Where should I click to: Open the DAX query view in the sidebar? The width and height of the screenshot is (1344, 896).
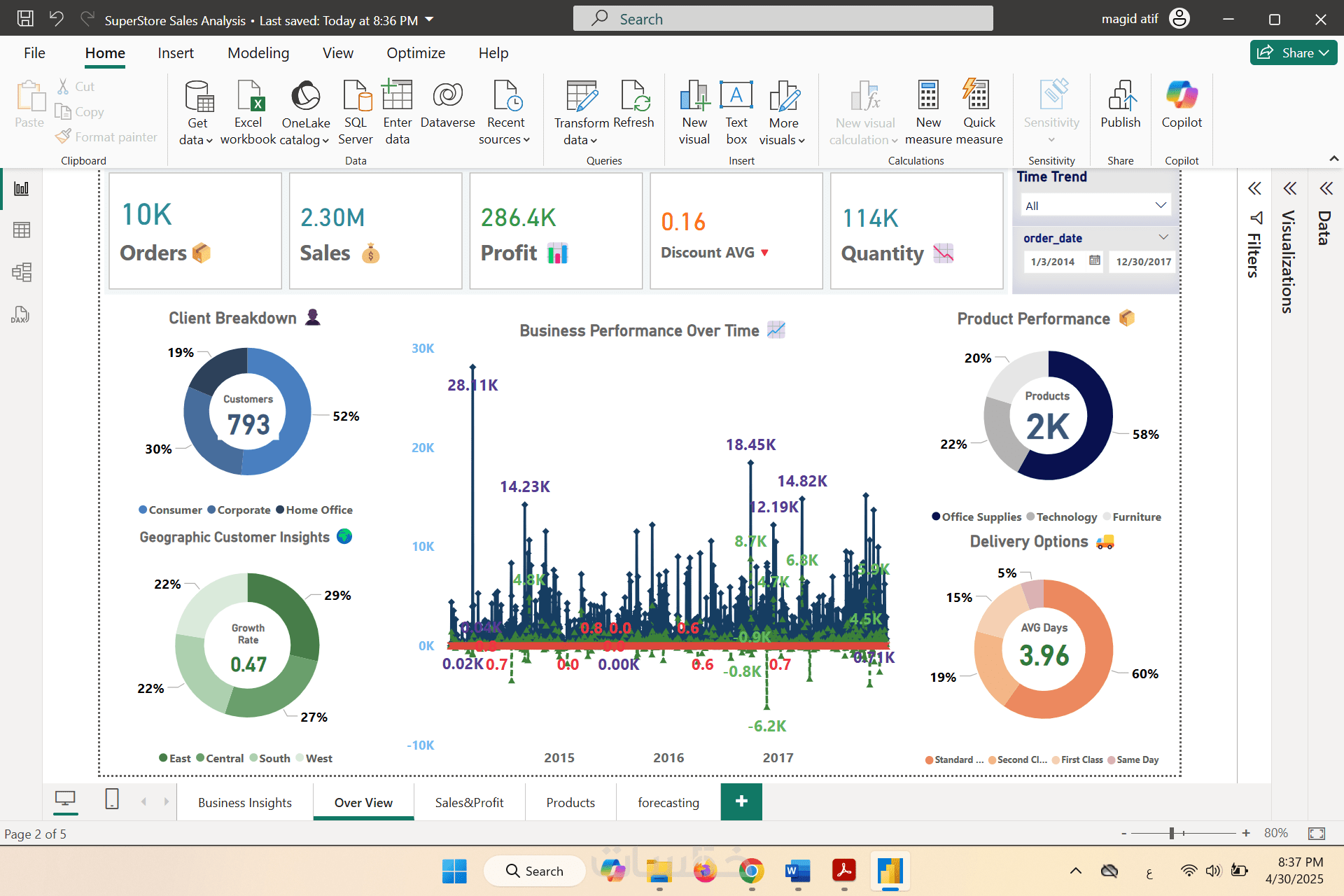click(21, 314)
